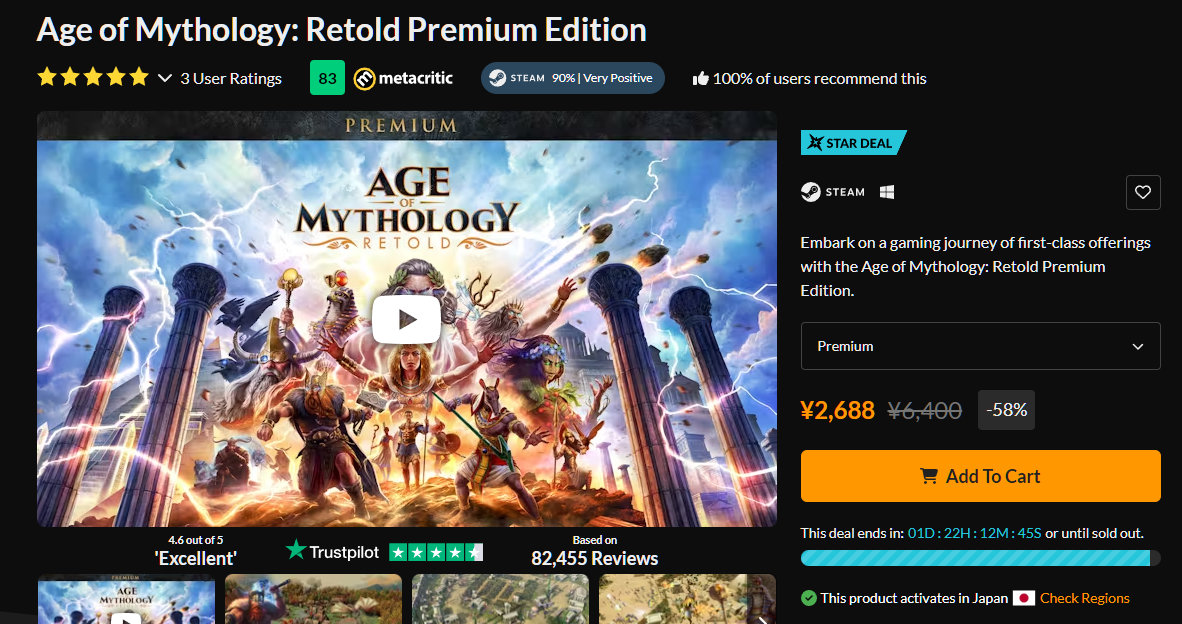
Task: Click the Metacritic score 83 box
Action: tap(327, 78)
